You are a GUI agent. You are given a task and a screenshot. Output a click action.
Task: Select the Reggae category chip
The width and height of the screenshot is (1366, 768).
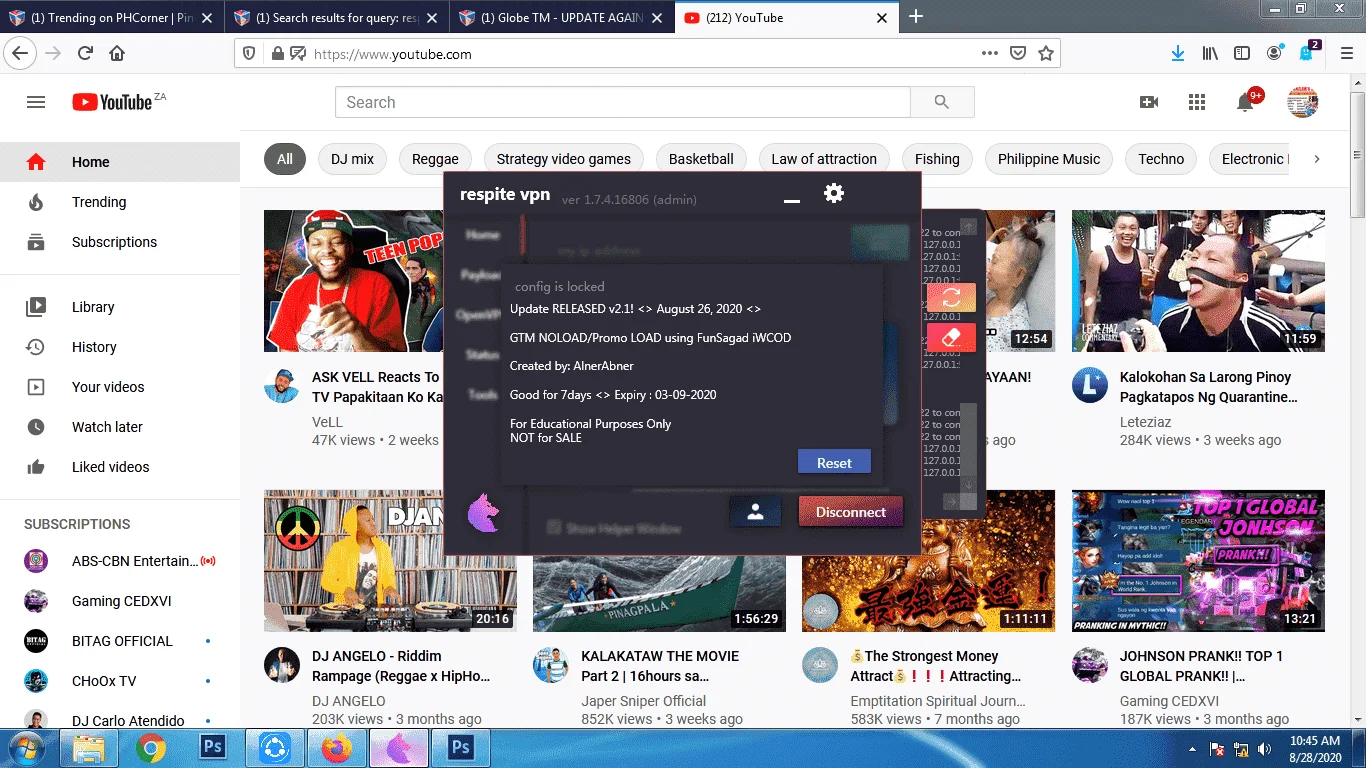point(435,159)
